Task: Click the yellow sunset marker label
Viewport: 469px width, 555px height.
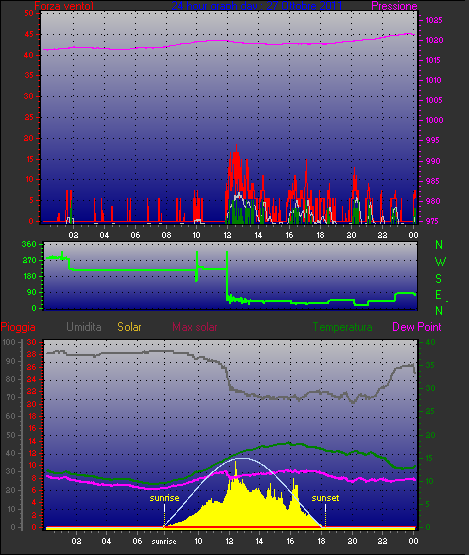Action: 325,498
